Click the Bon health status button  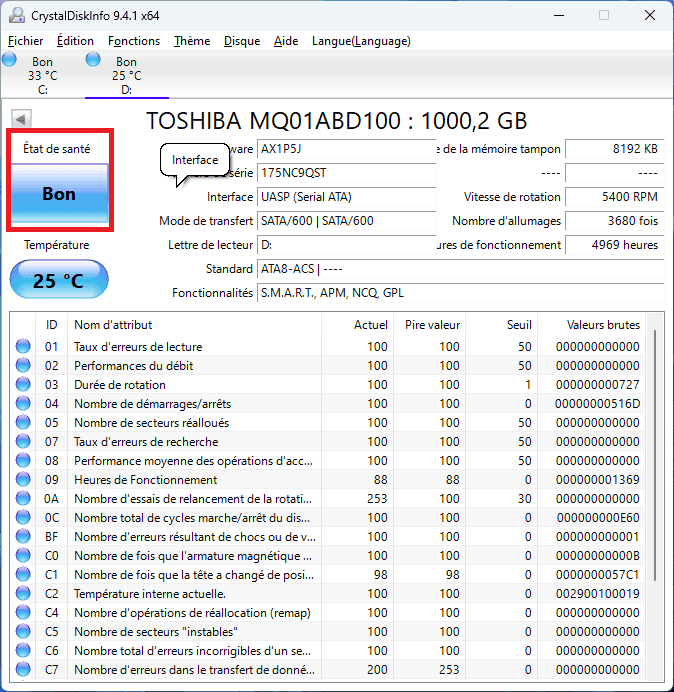60,193
